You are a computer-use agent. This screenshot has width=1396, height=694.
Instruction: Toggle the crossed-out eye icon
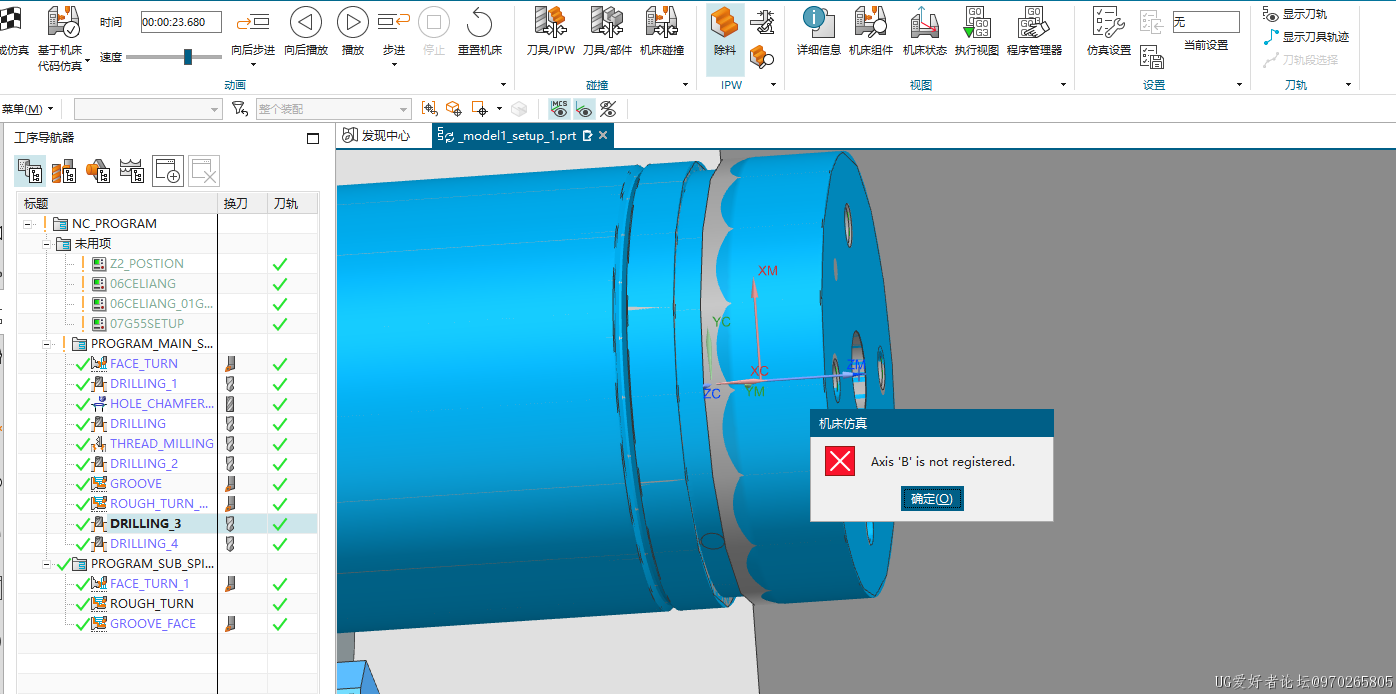coord(608,108)
